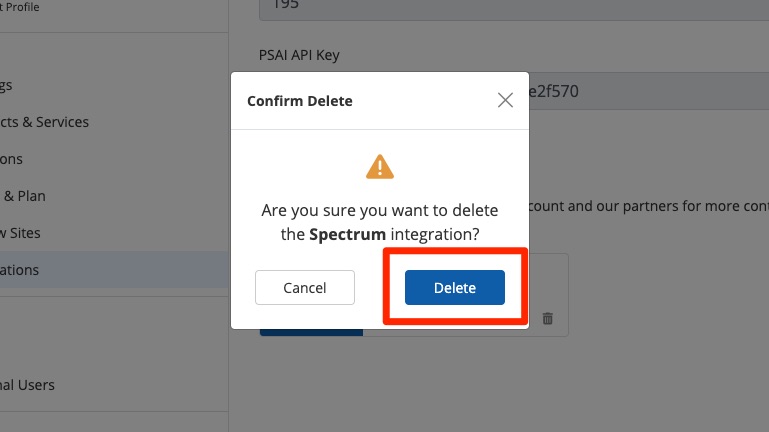Click the "PSAI API Key" field label
This screenshot has height=432, width=769.
click(x=306, y=53)
